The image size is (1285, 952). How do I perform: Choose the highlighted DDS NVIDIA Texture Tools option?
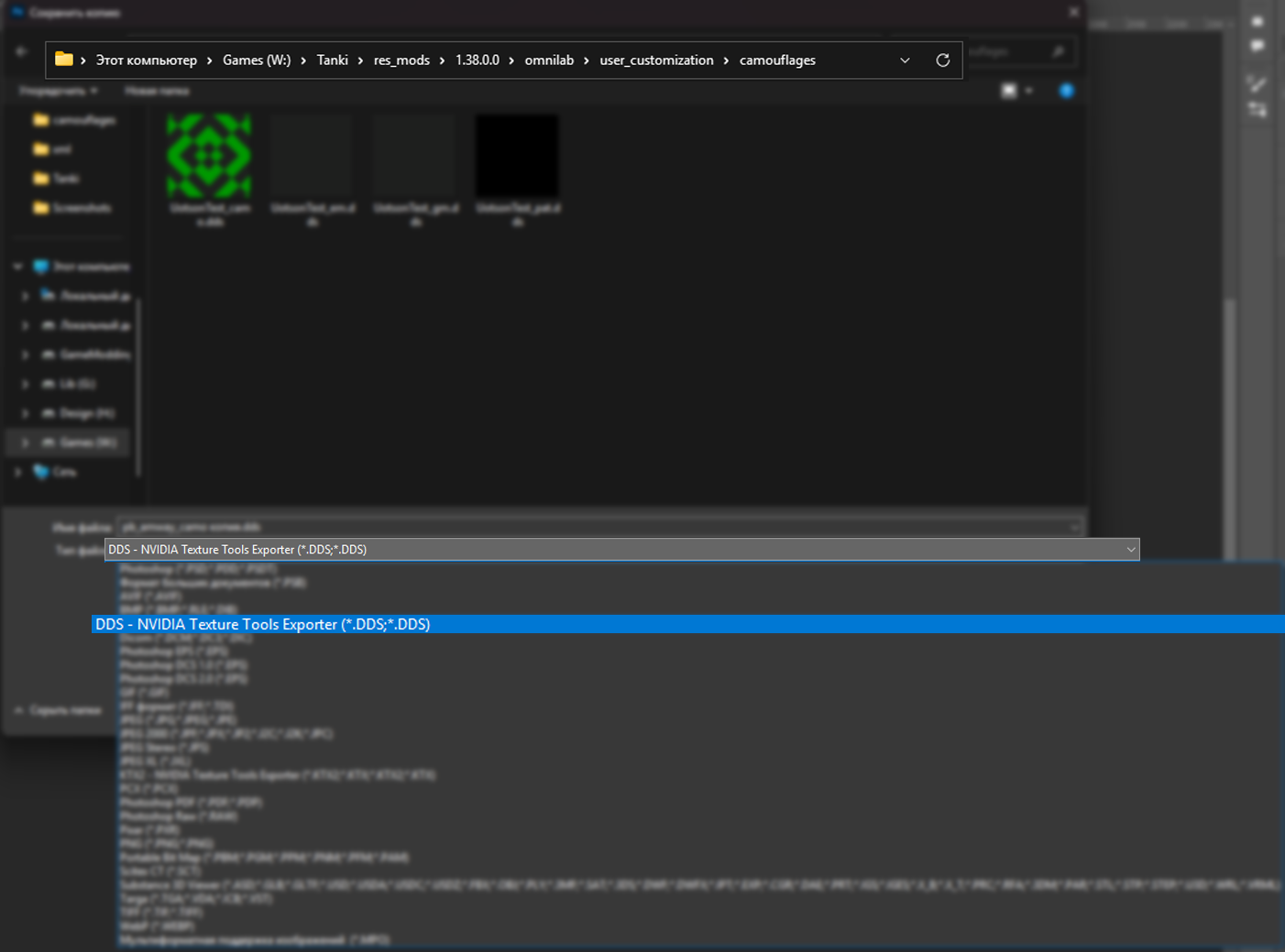[262, 624]
